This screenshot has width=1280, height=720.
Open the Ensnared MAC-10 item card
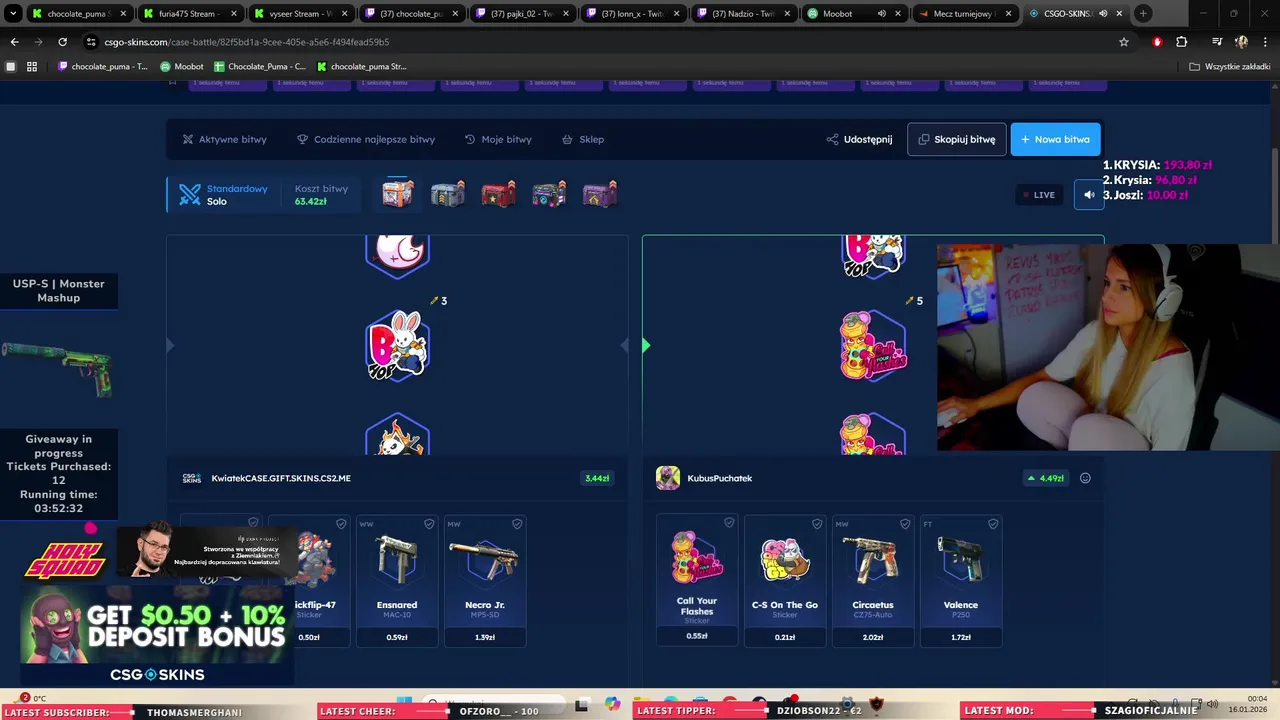click(397, 581)
